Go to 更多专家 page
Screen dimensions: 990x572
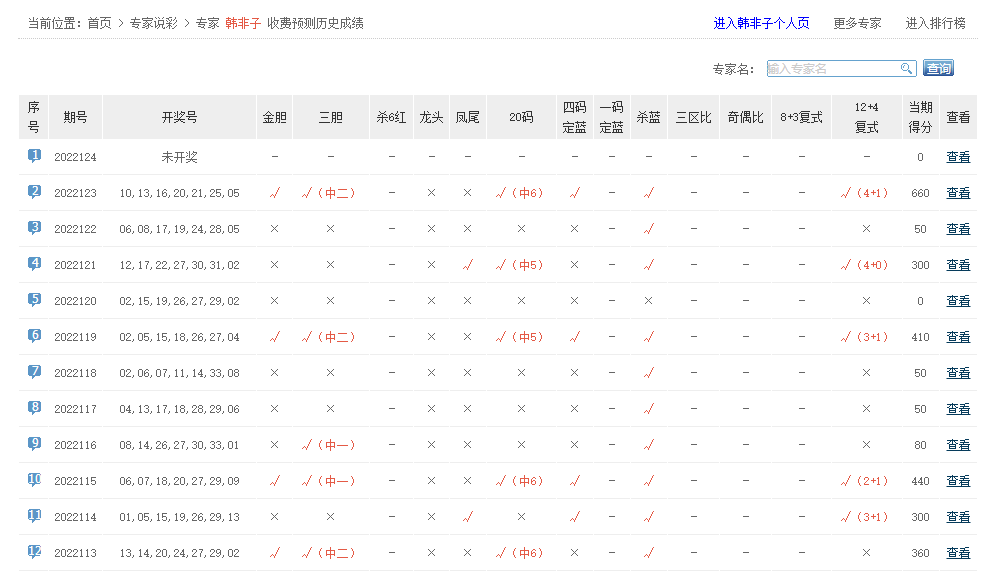tap(857, 23)
